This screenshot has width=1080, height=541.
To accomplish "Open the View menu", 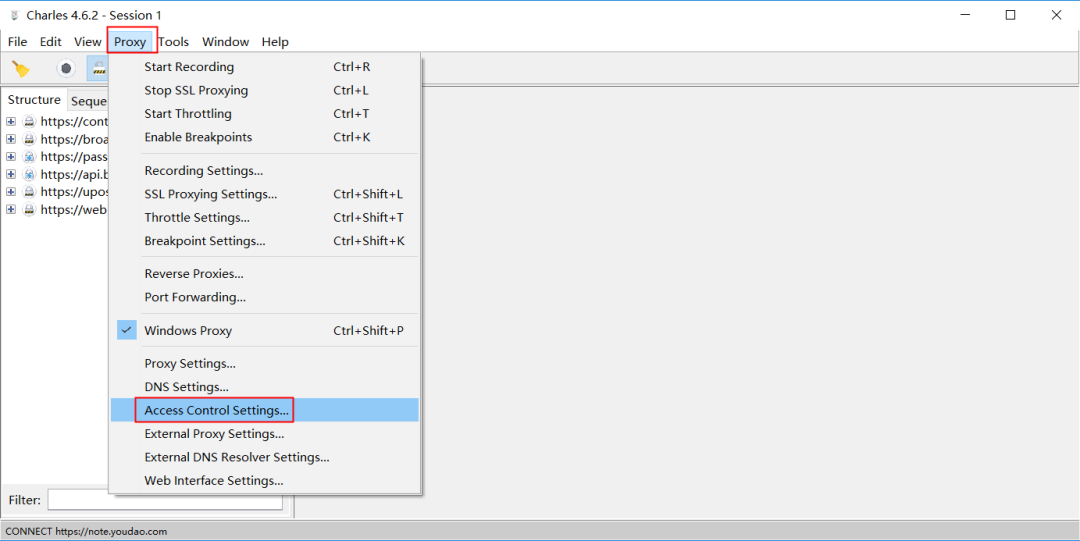I will pyautogui.click(x=87, y=42).
